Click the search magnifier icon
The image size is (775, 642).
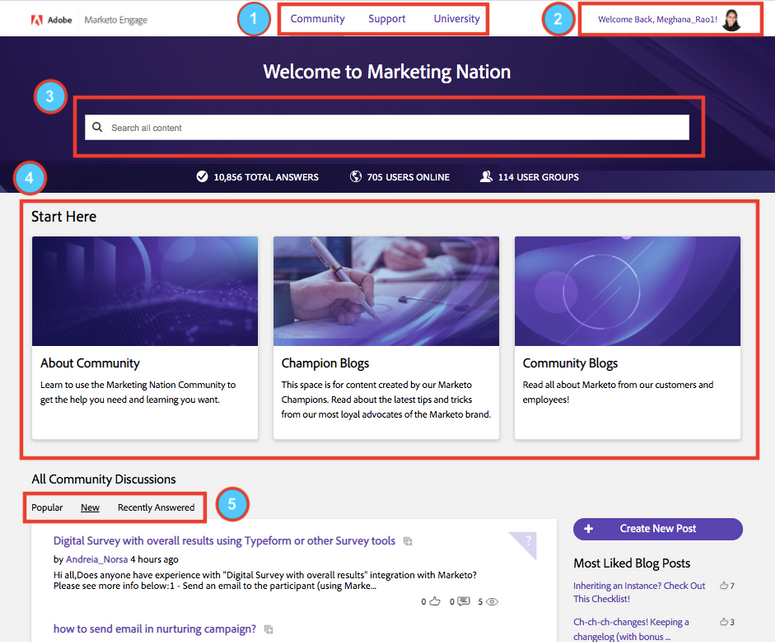(x=97, y=128)
